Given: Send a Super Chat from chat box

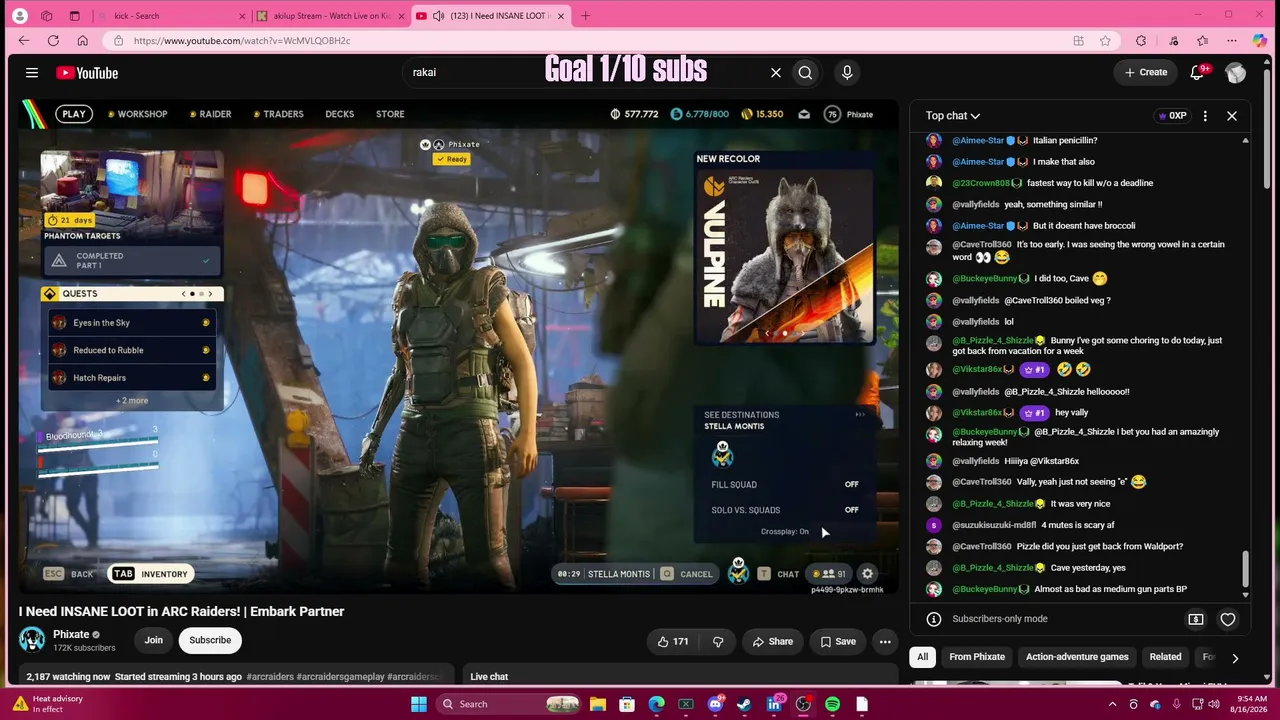Looking at the screenshot, I should click(1195, 619).
